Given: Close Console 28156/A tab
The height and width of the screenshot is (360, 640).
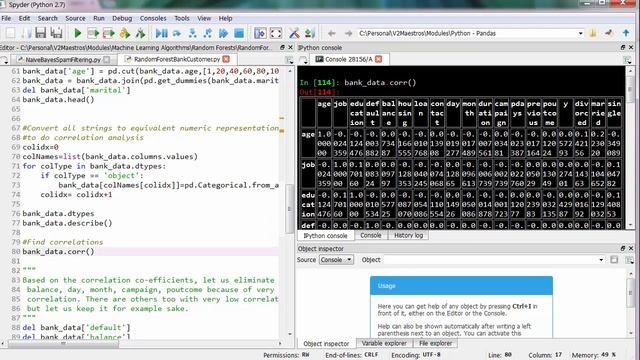Looking at the screenshot, I should point(379,59).
